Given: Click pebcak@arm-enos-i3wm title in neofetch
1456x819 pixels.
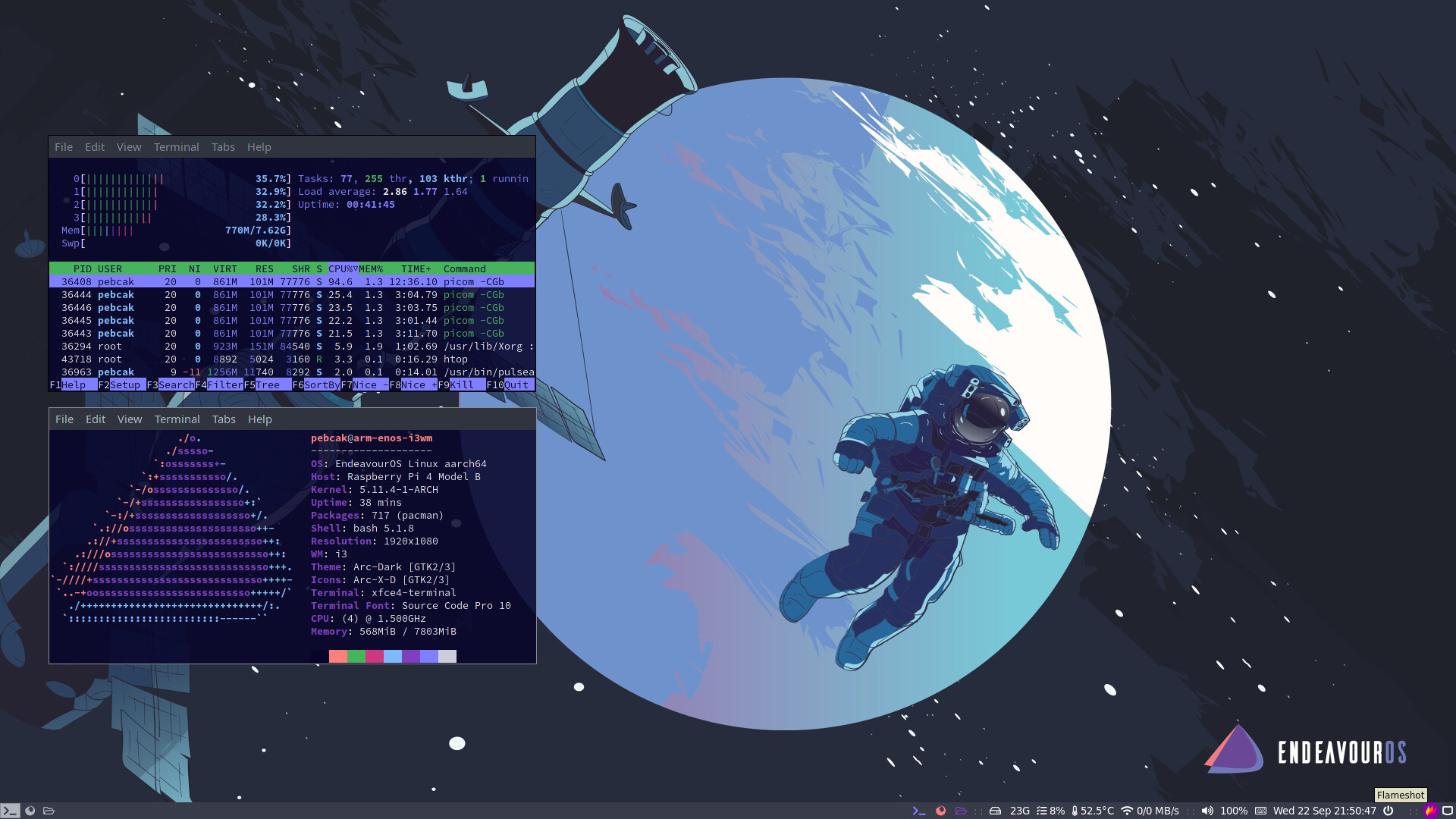Looking at the screenshot, I should click(x=372, y=438).
